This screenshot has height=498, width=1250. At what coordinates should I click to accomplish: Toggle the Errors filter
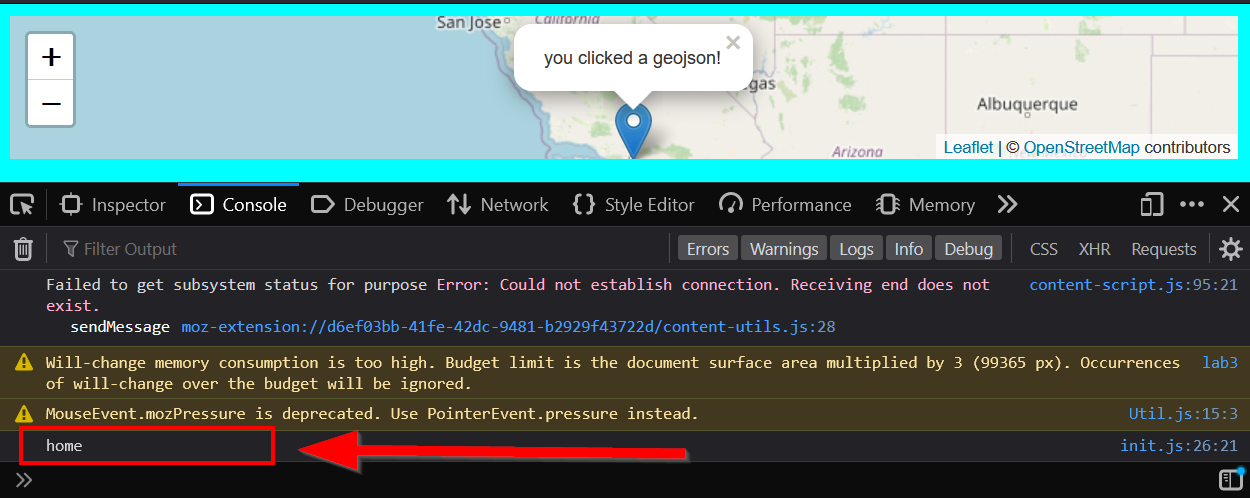point(708,249)
